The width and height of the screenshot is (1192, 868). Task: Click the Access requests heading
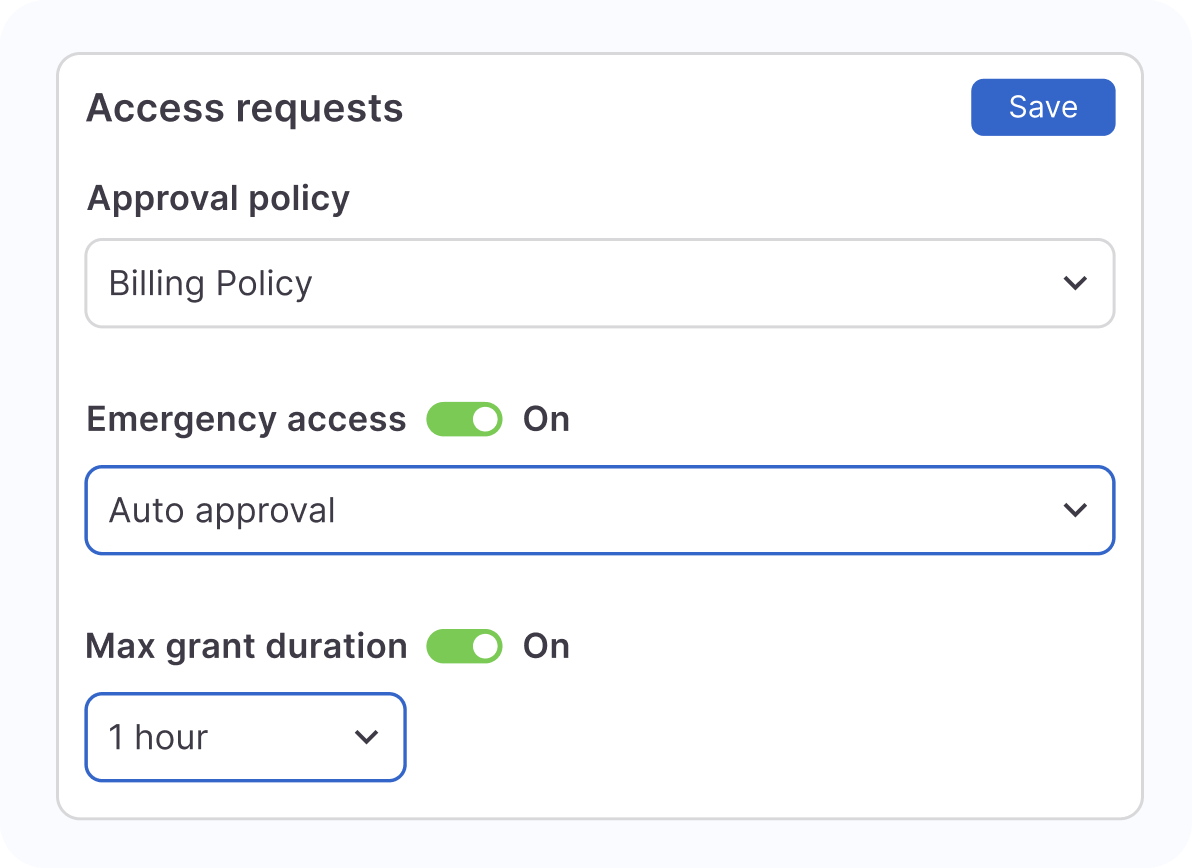click(x=245, y=108)
